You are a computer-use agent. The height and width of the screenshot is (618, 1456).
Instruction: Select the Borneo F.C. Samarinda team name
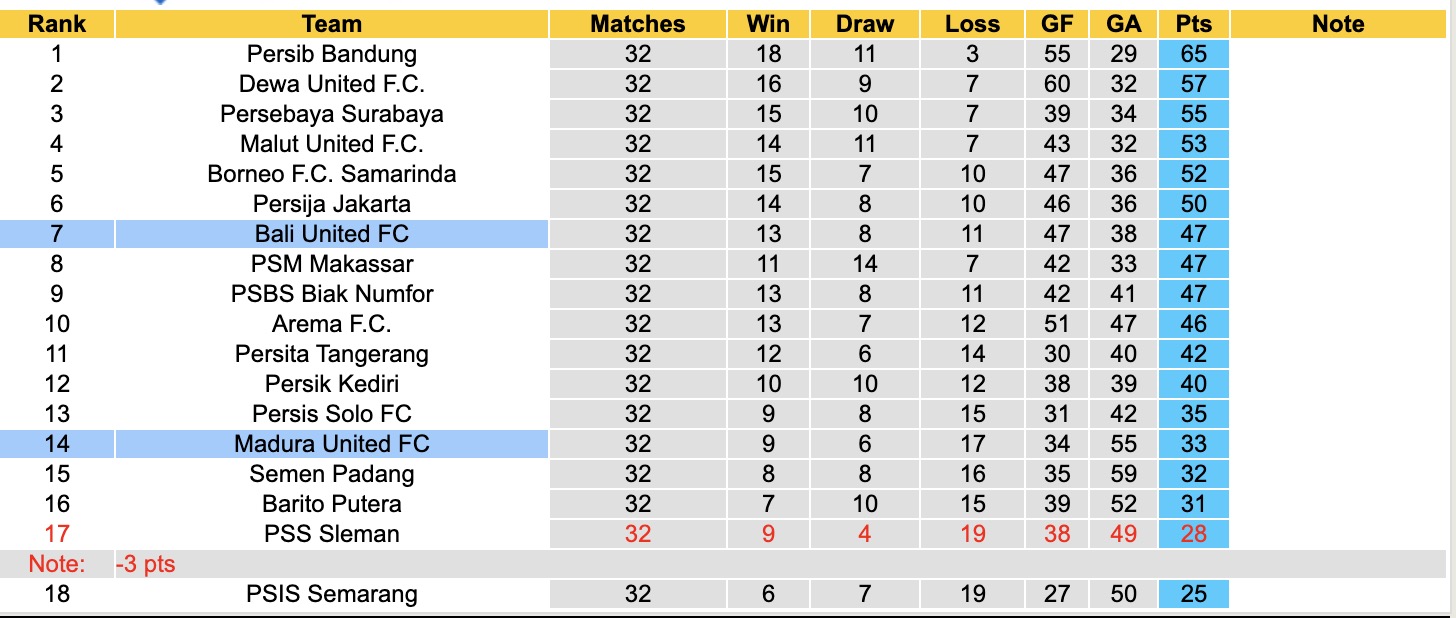click(x=331, y=174)
